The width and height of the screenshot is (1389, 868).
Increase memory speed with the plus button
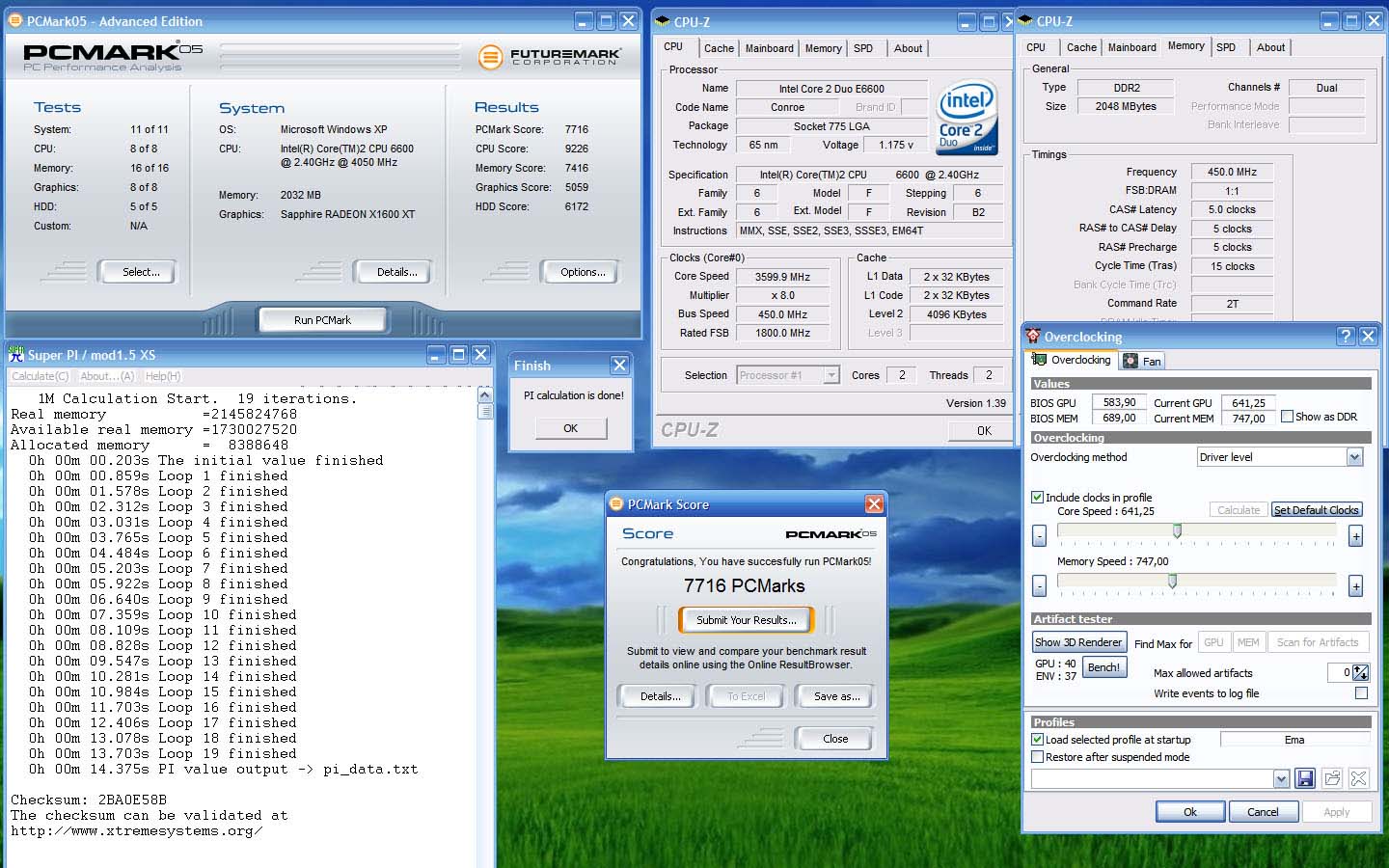[1355, 585]
